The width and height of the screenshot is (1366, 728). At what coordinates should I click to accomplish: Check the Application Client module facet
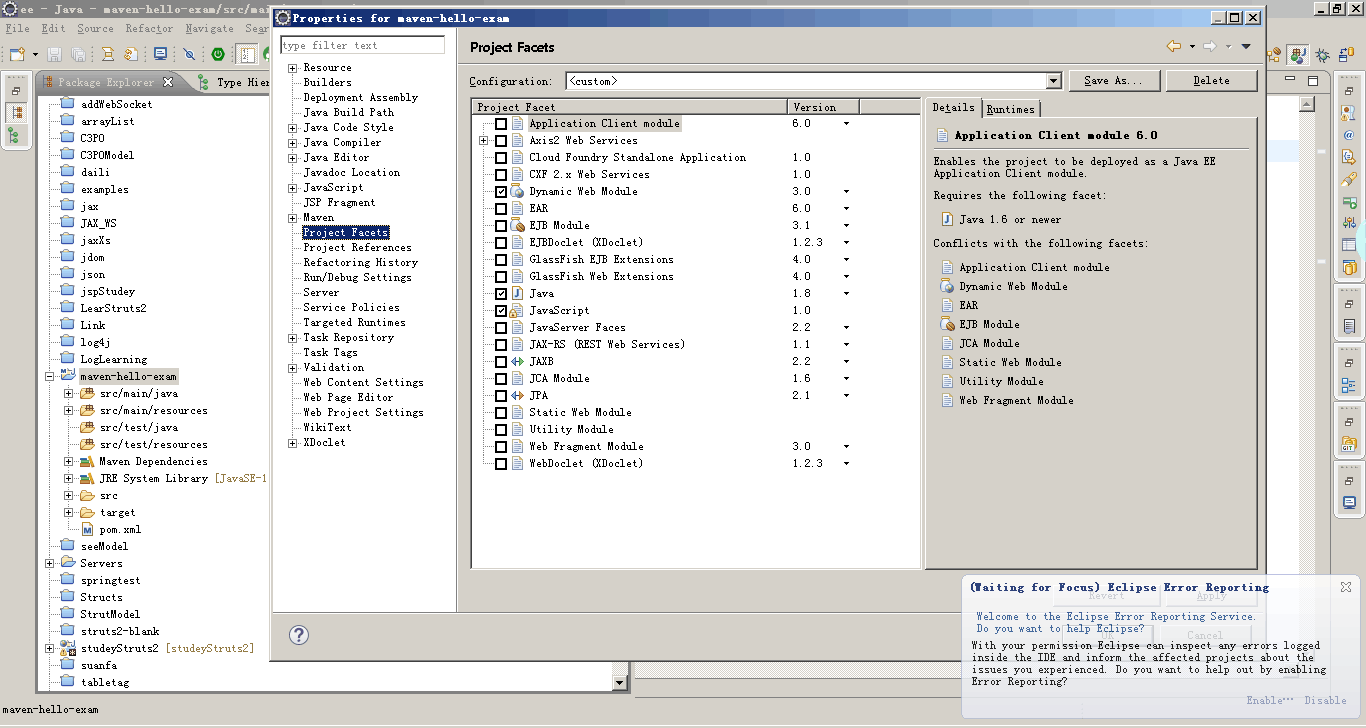pos(501,124)
